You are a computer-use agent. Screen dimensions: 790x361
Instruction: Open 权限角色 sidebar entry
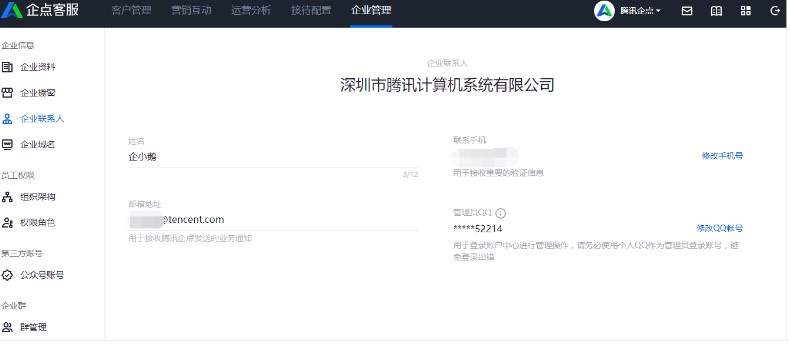pos(38,223)
